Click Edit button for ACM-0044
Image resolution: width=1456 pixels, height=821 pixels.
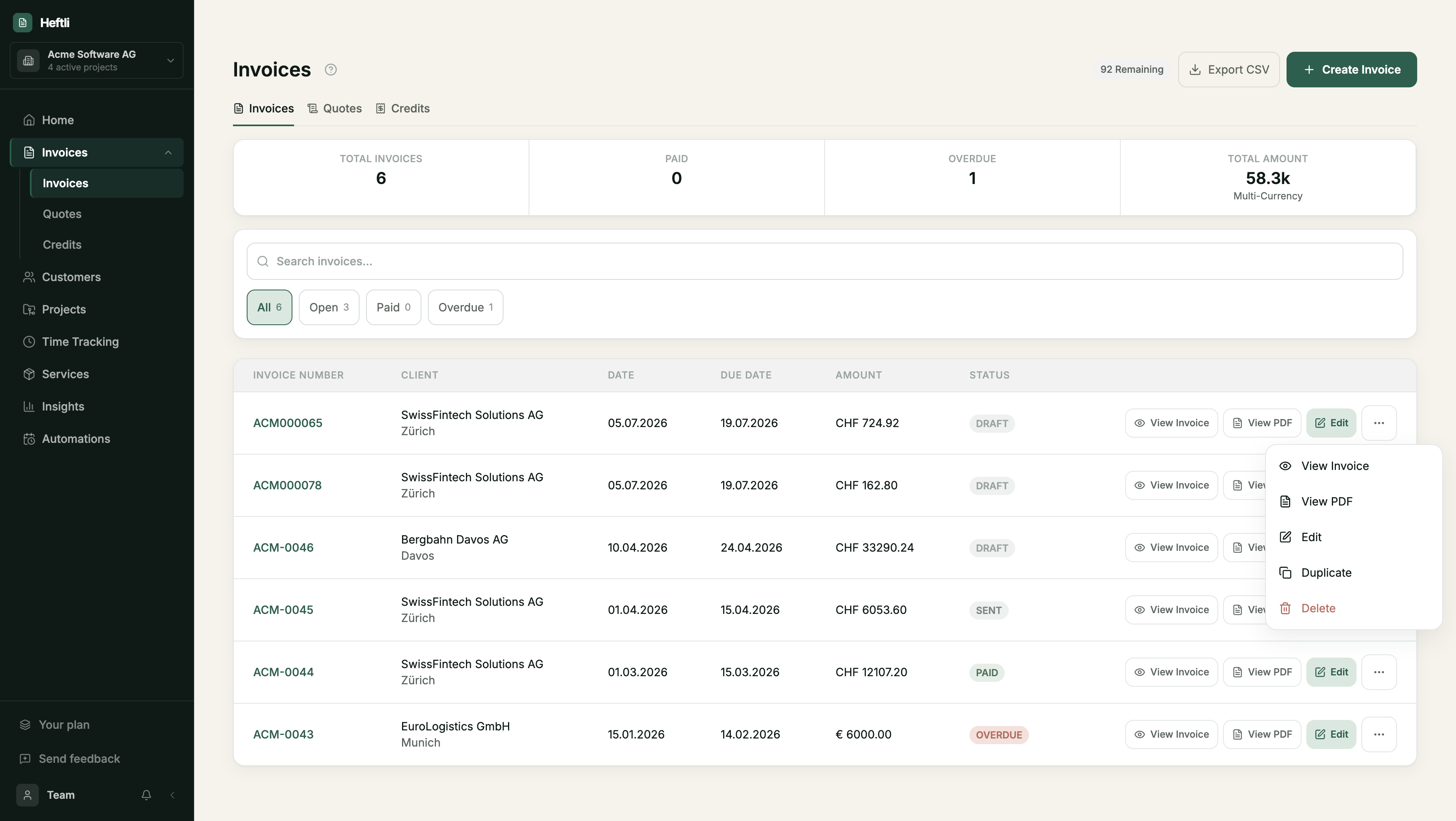point(1331,672)
